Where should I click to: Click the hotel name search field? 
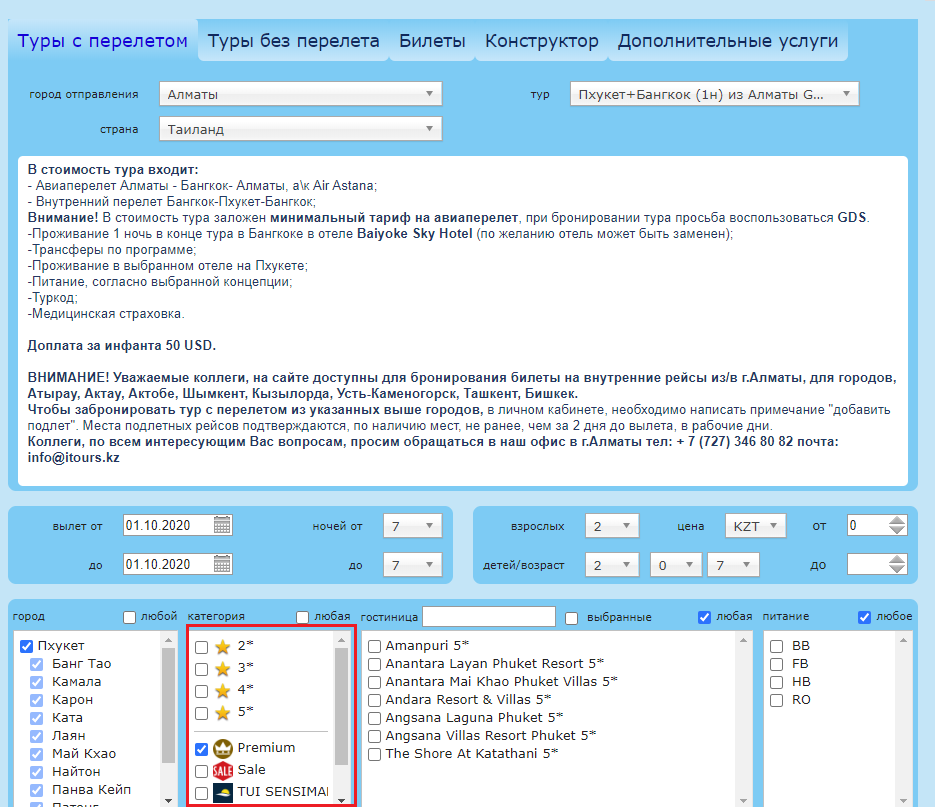488,617
